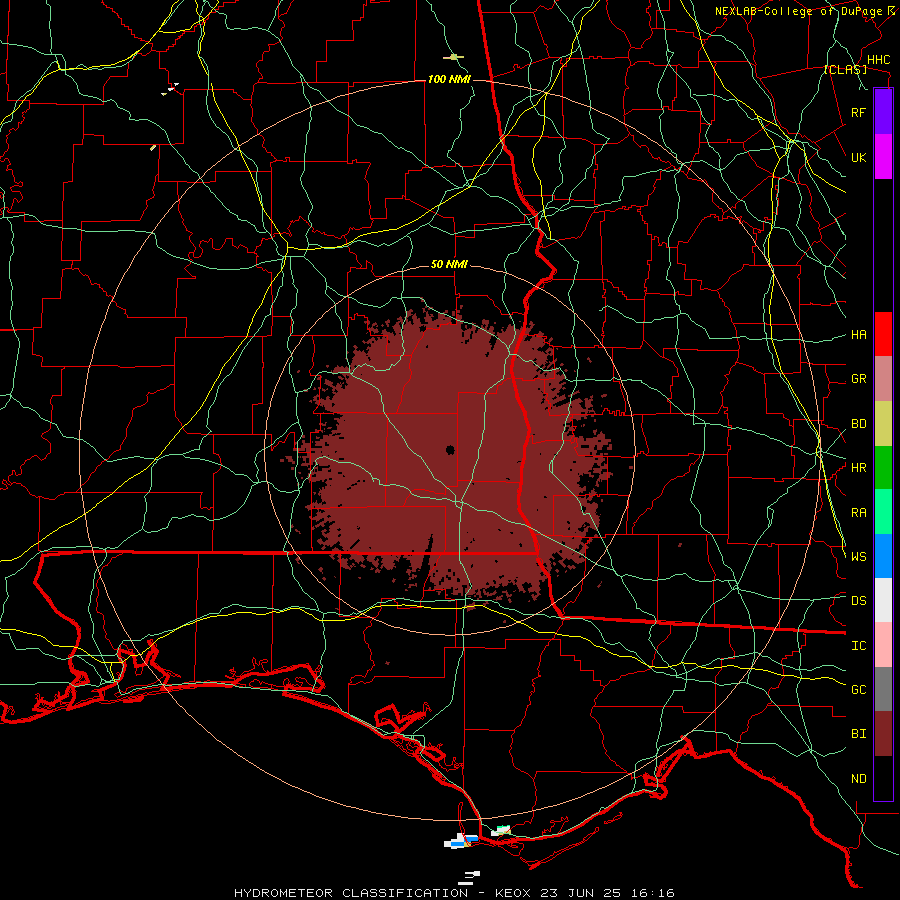Screen dimensions: 900x900
Task: Click the HHC product label
Action: [x=878, y=59]
